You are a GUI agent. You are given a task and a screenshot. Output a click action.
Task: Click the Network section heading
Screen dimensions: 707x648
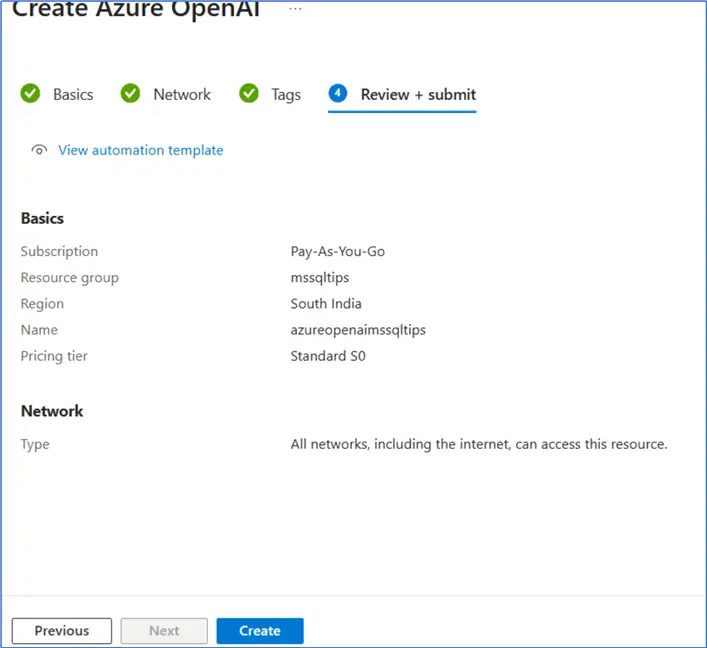tap(52, 411)
